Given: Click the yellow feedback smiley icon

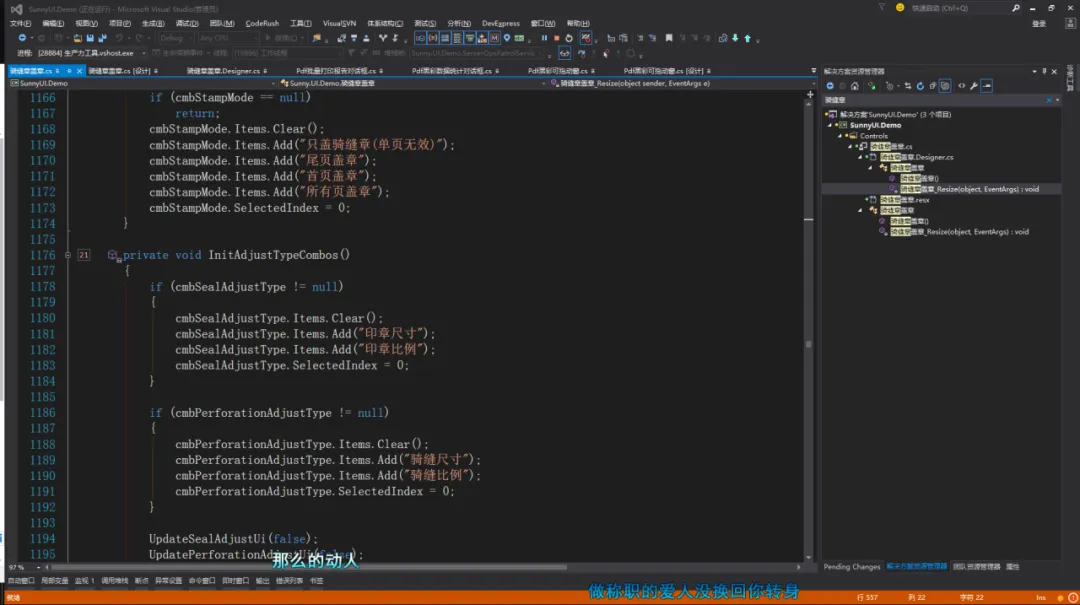Looking at the screenshot, I should click(x=900, y=8).
